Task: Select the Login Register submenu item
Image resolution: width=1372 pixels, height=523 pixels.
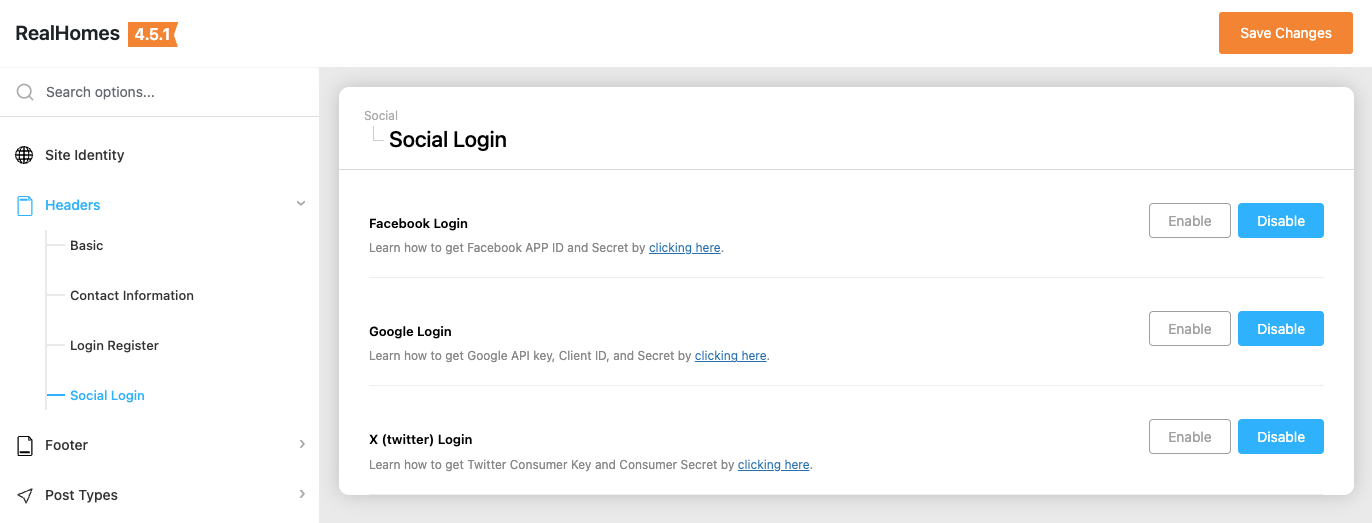Action: (114, 345)
